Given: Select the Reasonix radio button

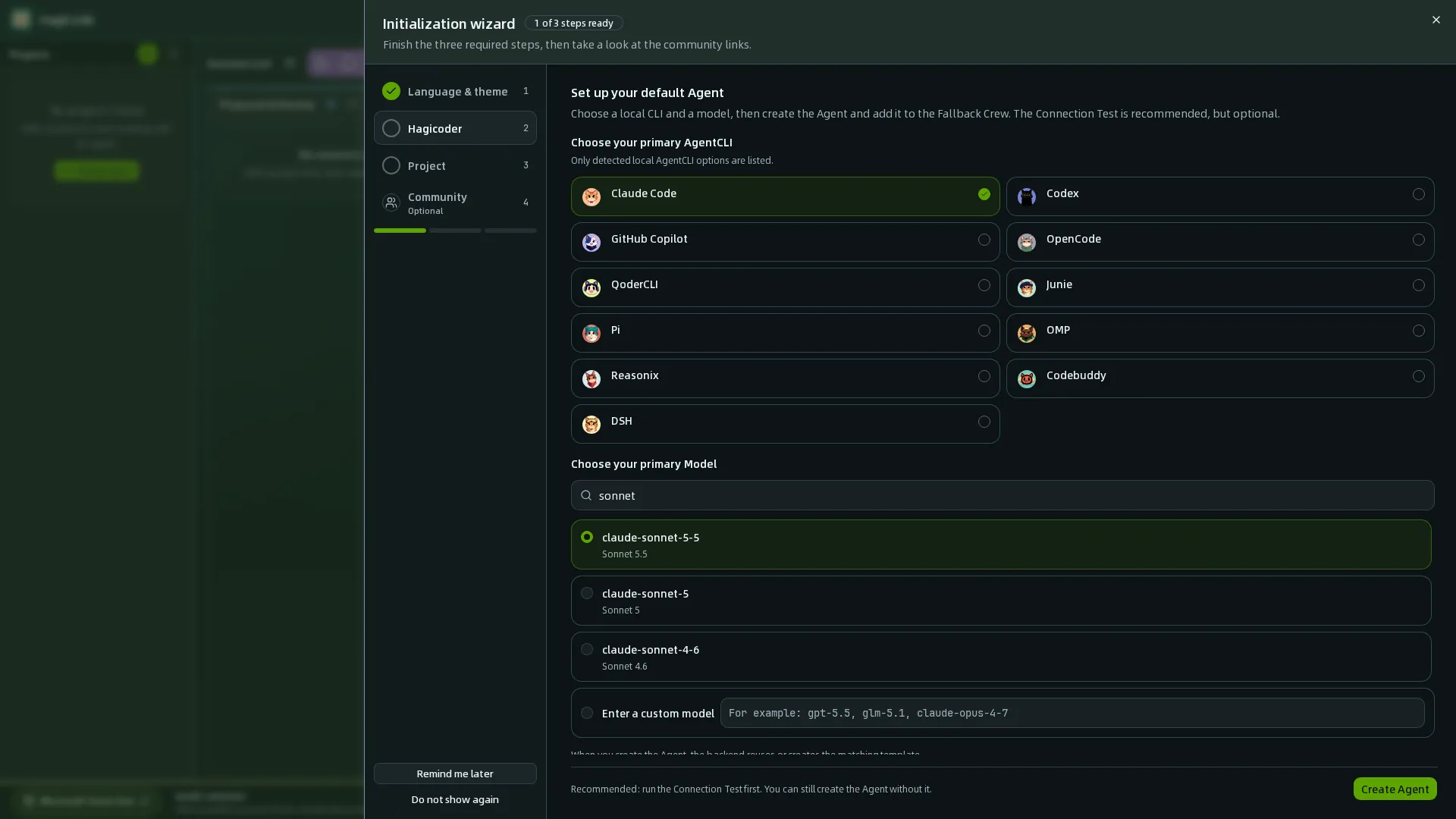Looking at the screenshot, I should pos(984,376).
